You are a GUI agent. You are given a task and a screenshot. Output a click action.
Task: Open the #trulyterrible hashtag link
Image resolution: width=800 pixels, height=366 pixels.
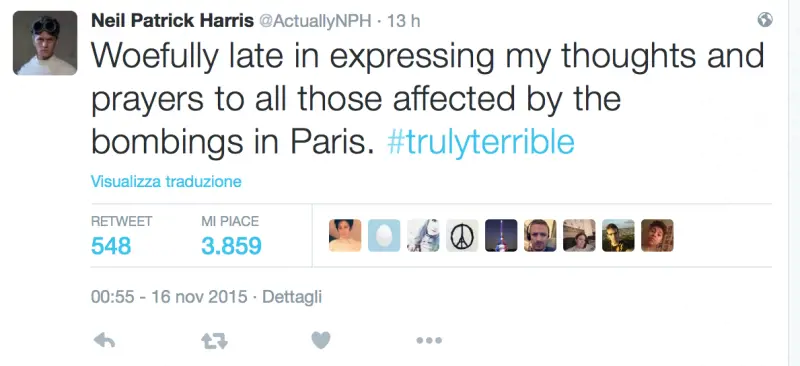tap(481, 142)
